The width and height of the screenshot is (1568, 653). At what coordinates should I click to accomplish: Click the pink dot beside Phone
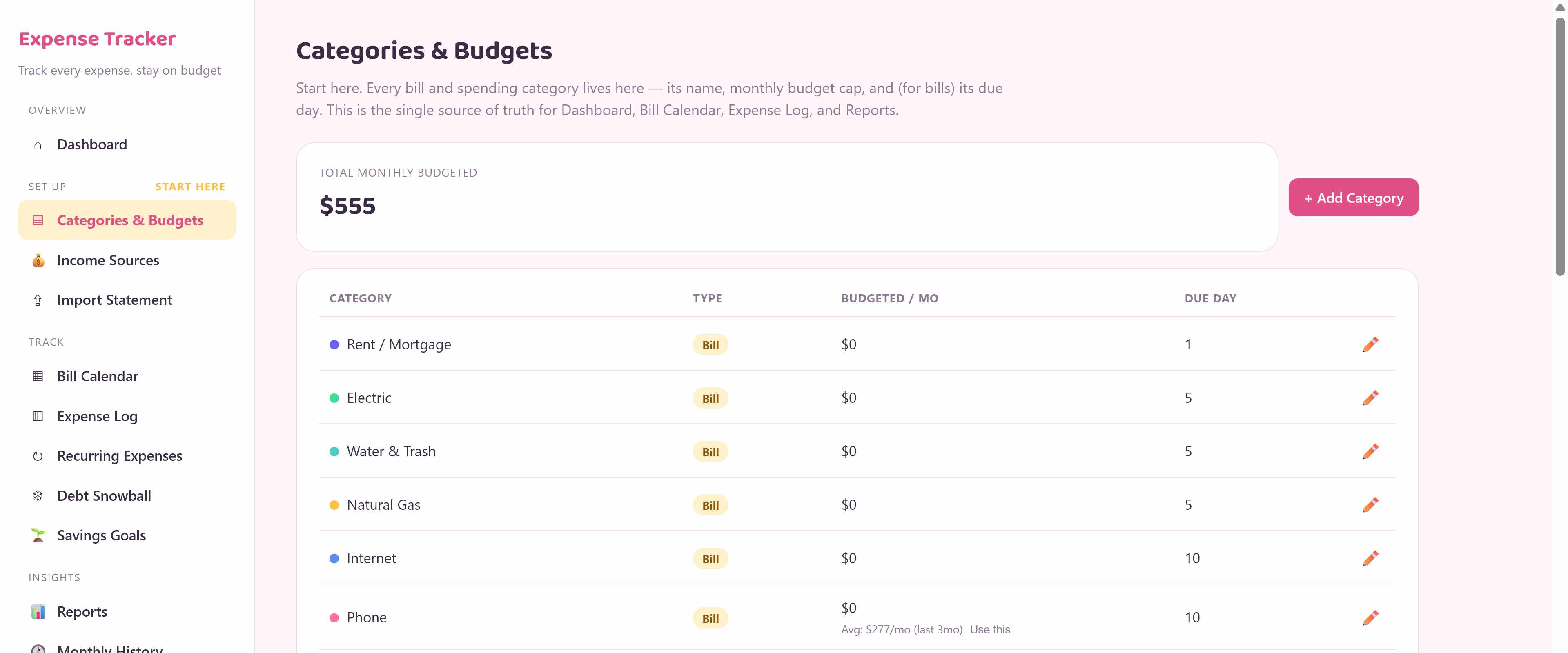[x=334, y=618]
